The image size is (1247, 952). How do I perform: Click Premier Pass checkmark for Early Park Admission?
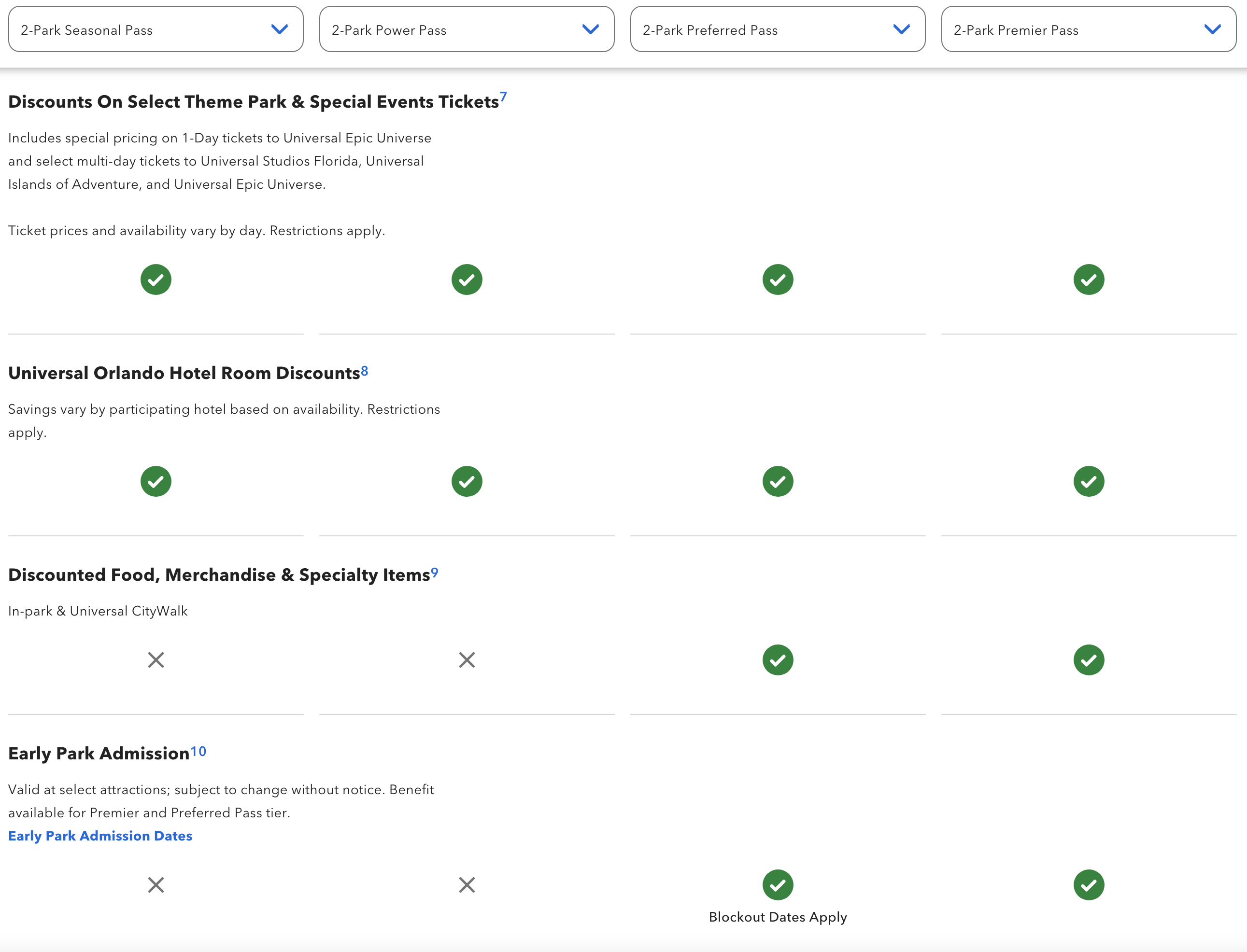(1088, 884)
